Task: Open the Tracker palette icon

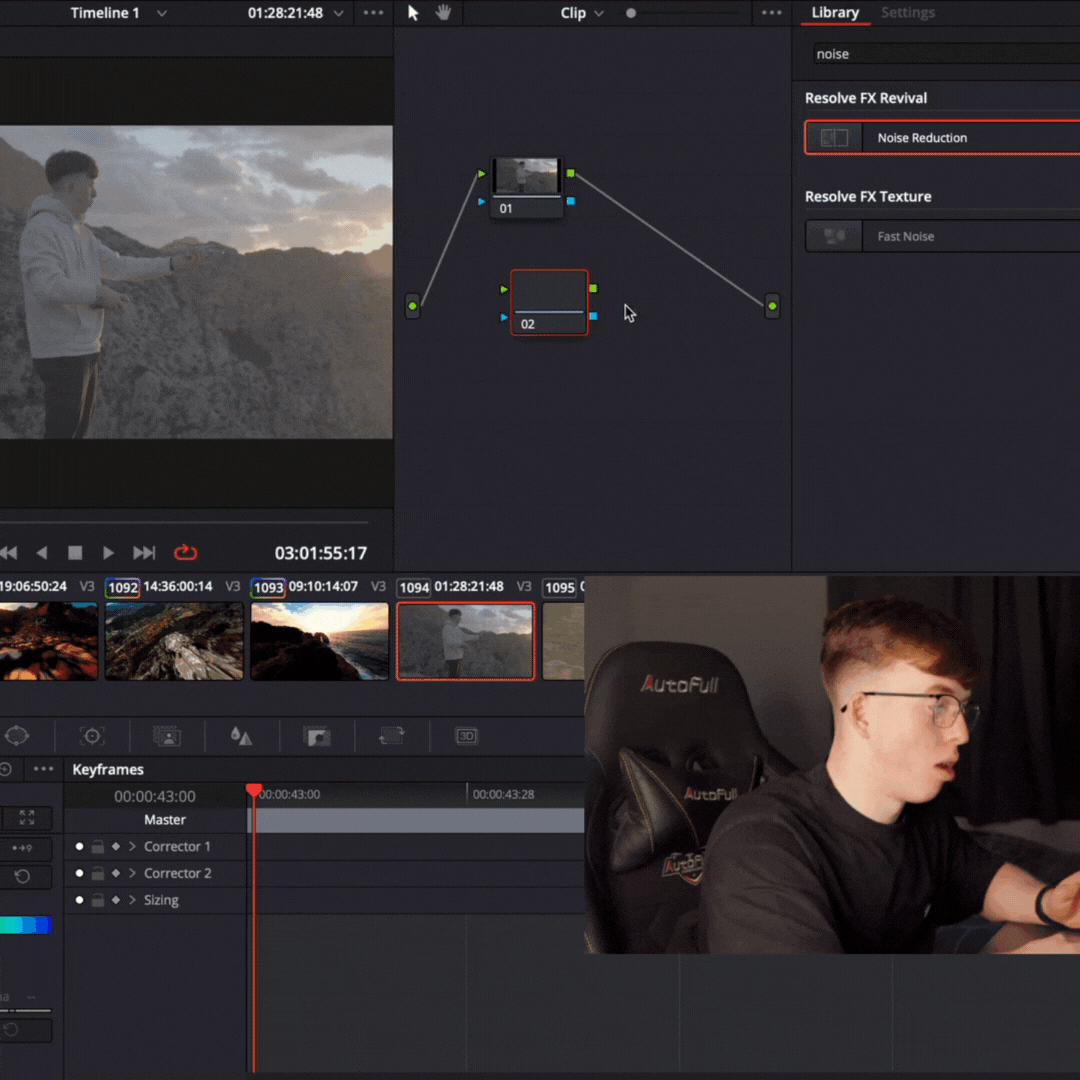Action: 92,736
